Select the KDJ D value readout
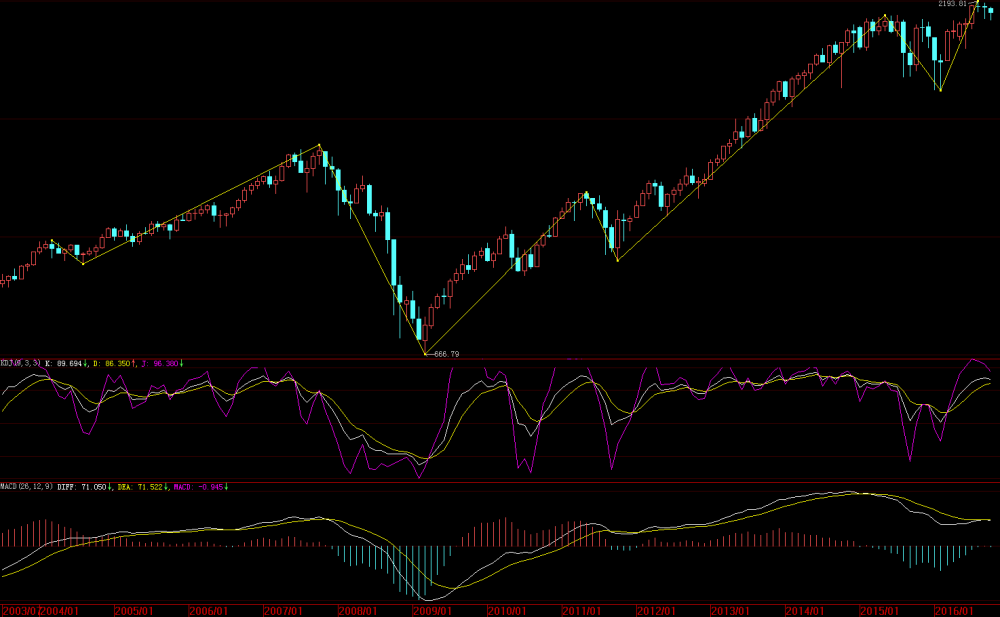 click(115, 363)
